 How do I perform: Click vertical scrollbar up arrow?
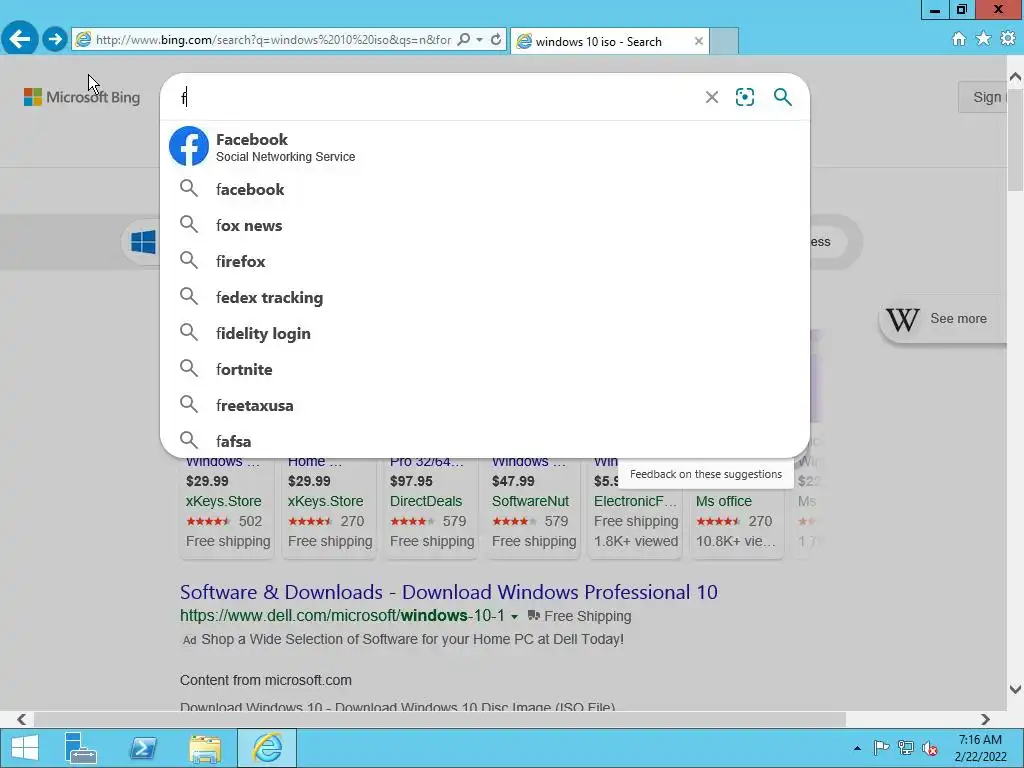[x=1015, y=77]
